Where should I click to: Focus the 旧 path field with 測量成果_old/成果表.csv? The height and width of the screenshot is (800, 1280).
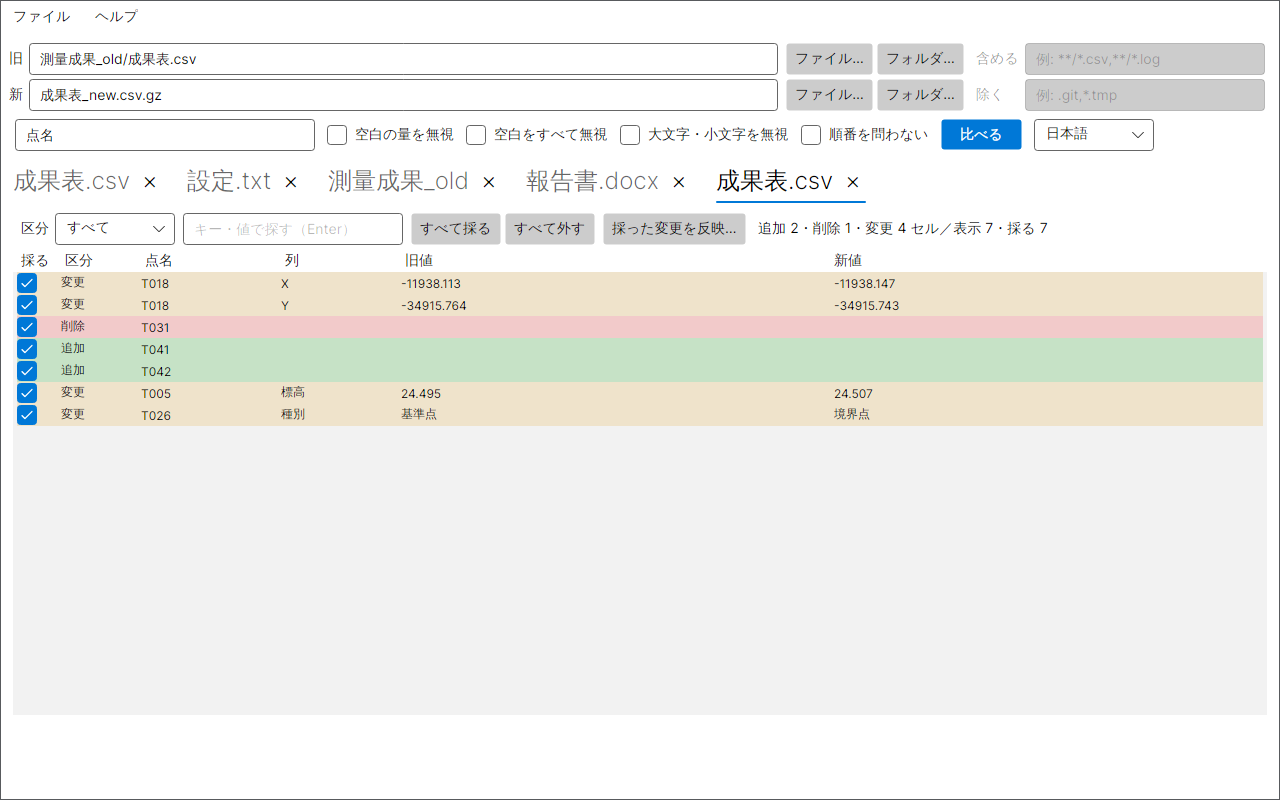tap(403, 59)
